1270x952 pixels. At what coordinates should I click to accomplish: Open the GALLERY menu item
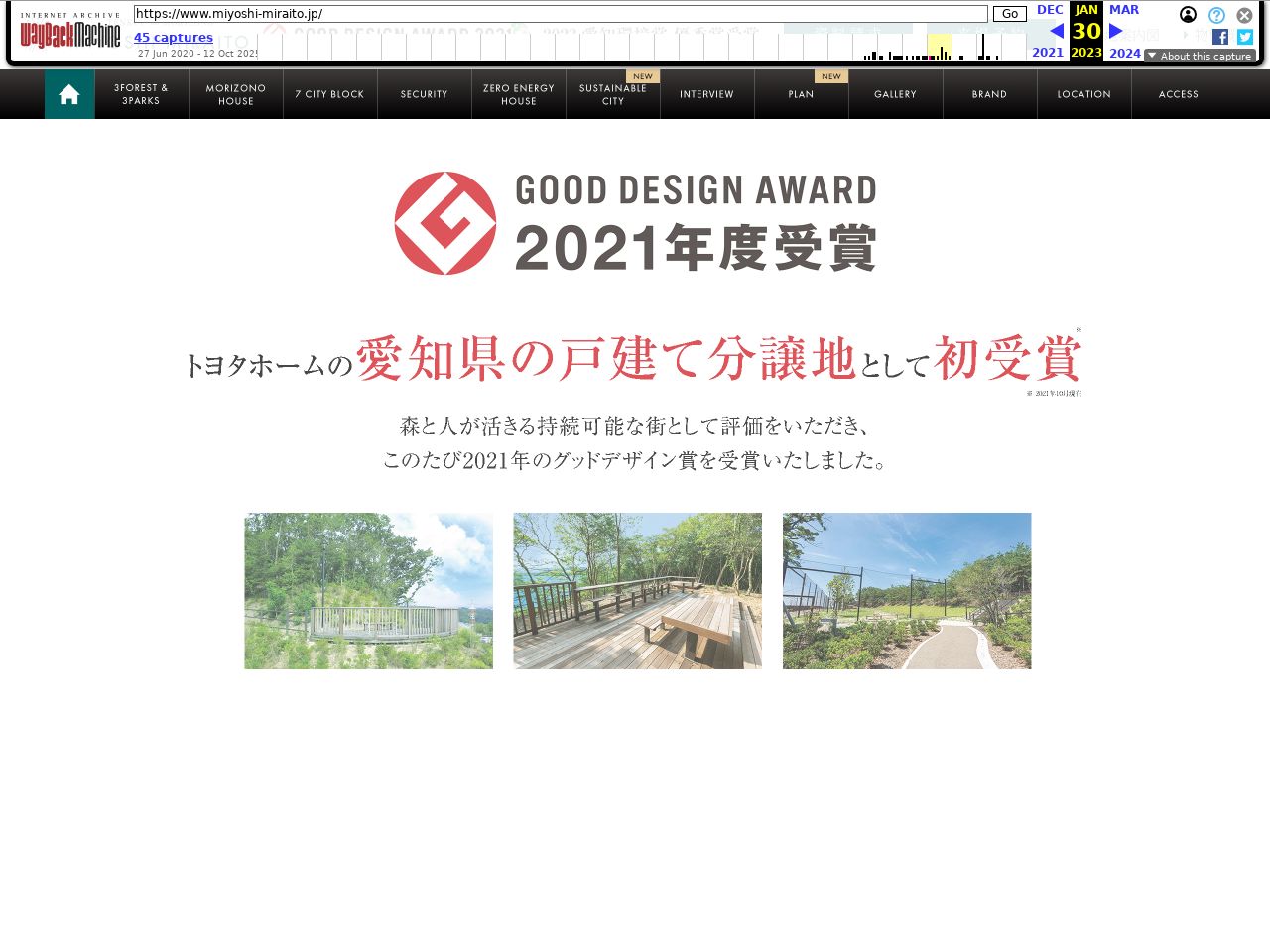pyautogui.click(x=896, y=94)
